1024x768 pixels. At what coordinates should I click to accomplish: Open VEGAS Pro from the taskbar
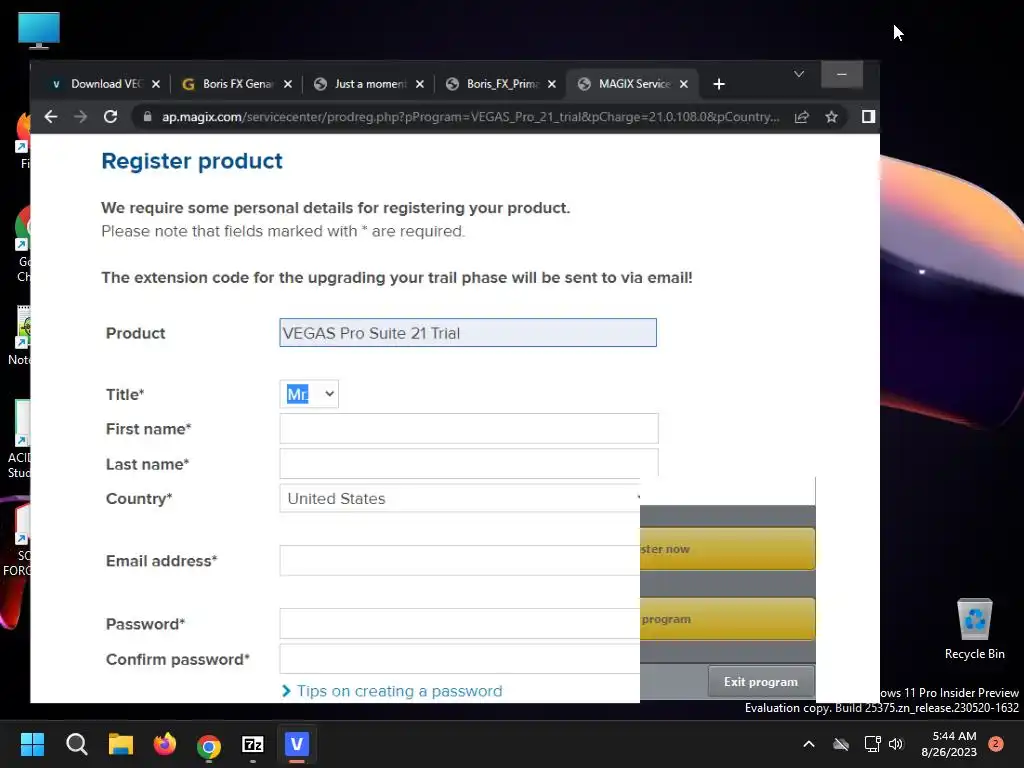tap(296, 744)
